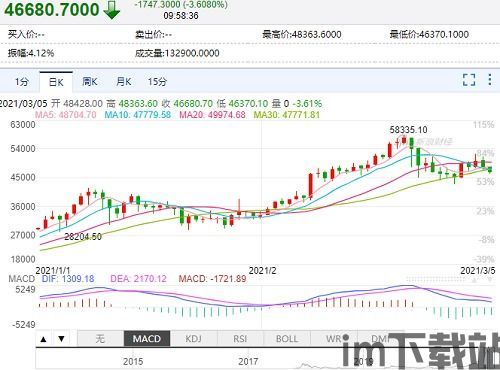Open the fullscreen chart icon
This screenshot has width=500, height=370.
point(469,80)
